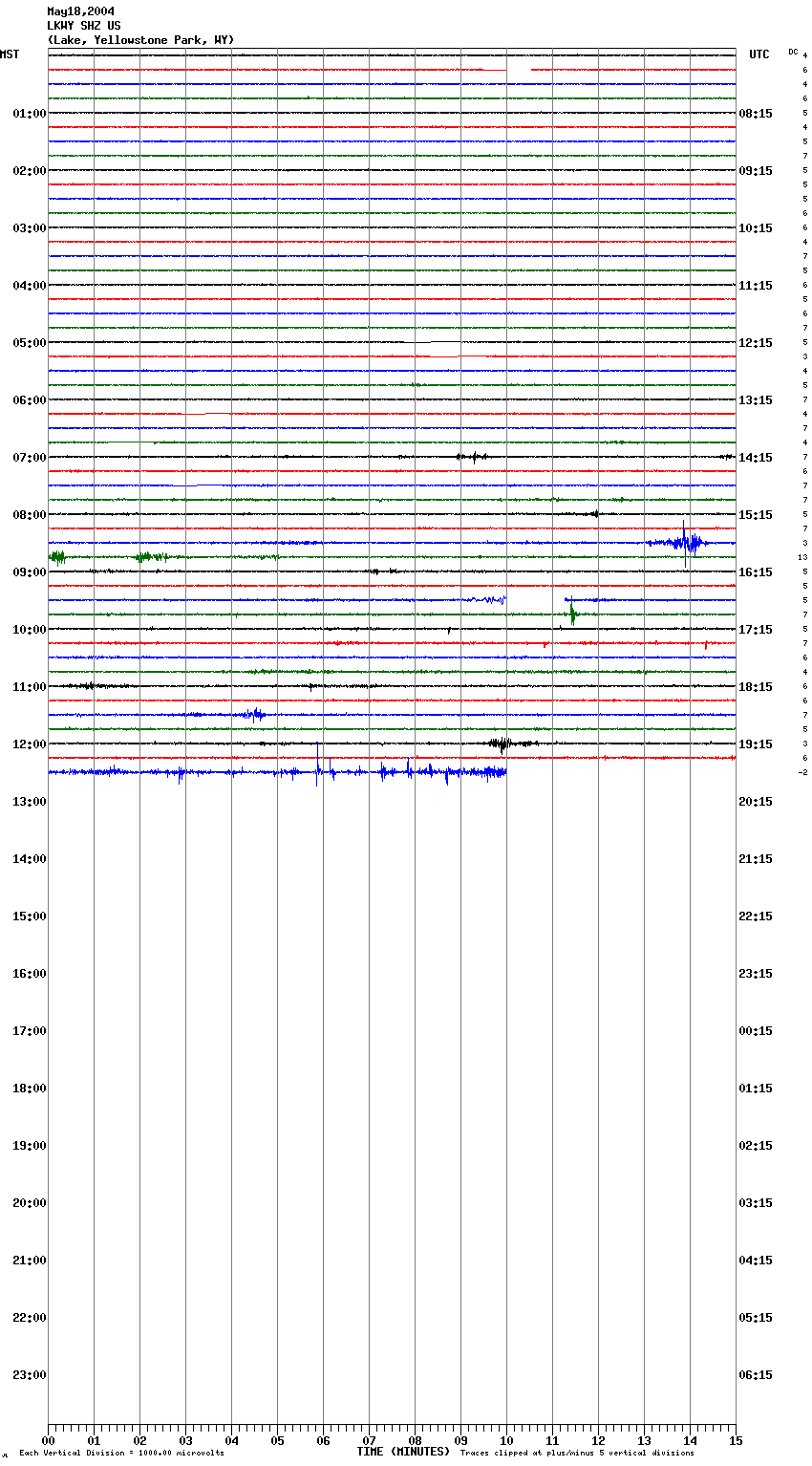Select the 09:00 MST row label

(30, 572)
